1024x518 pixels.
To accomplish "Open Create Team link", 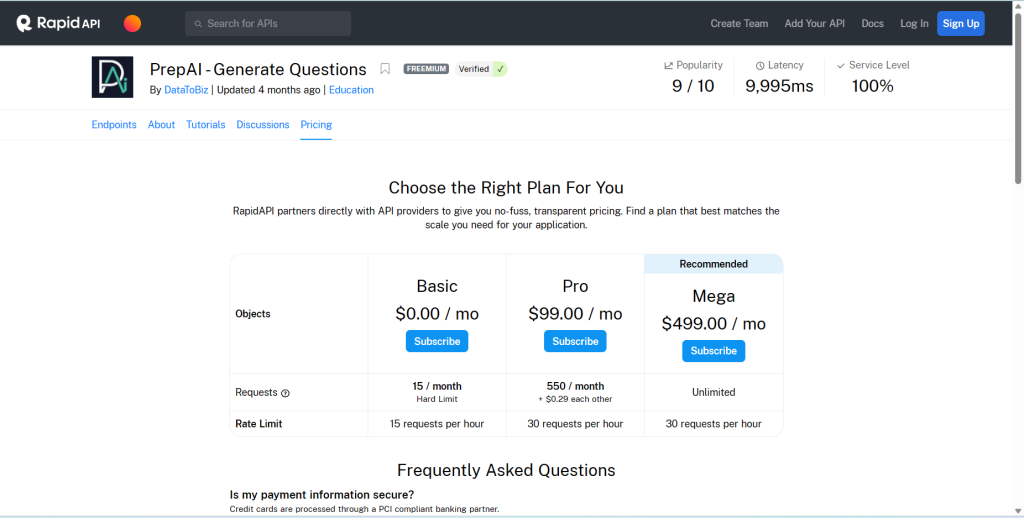I will tap(739, 24).
